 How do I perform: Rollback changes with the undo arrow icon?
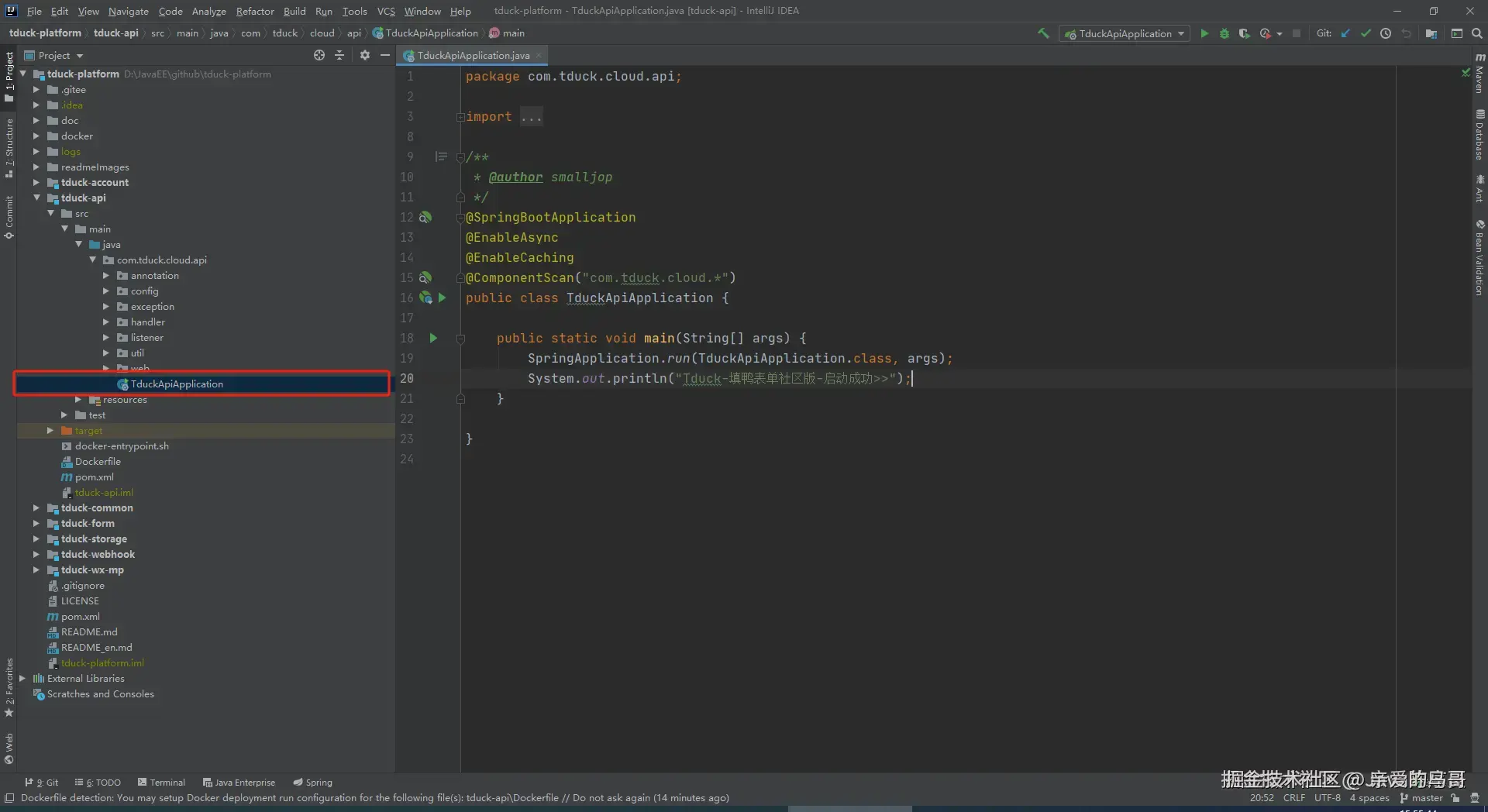[x=1406, y=33]
